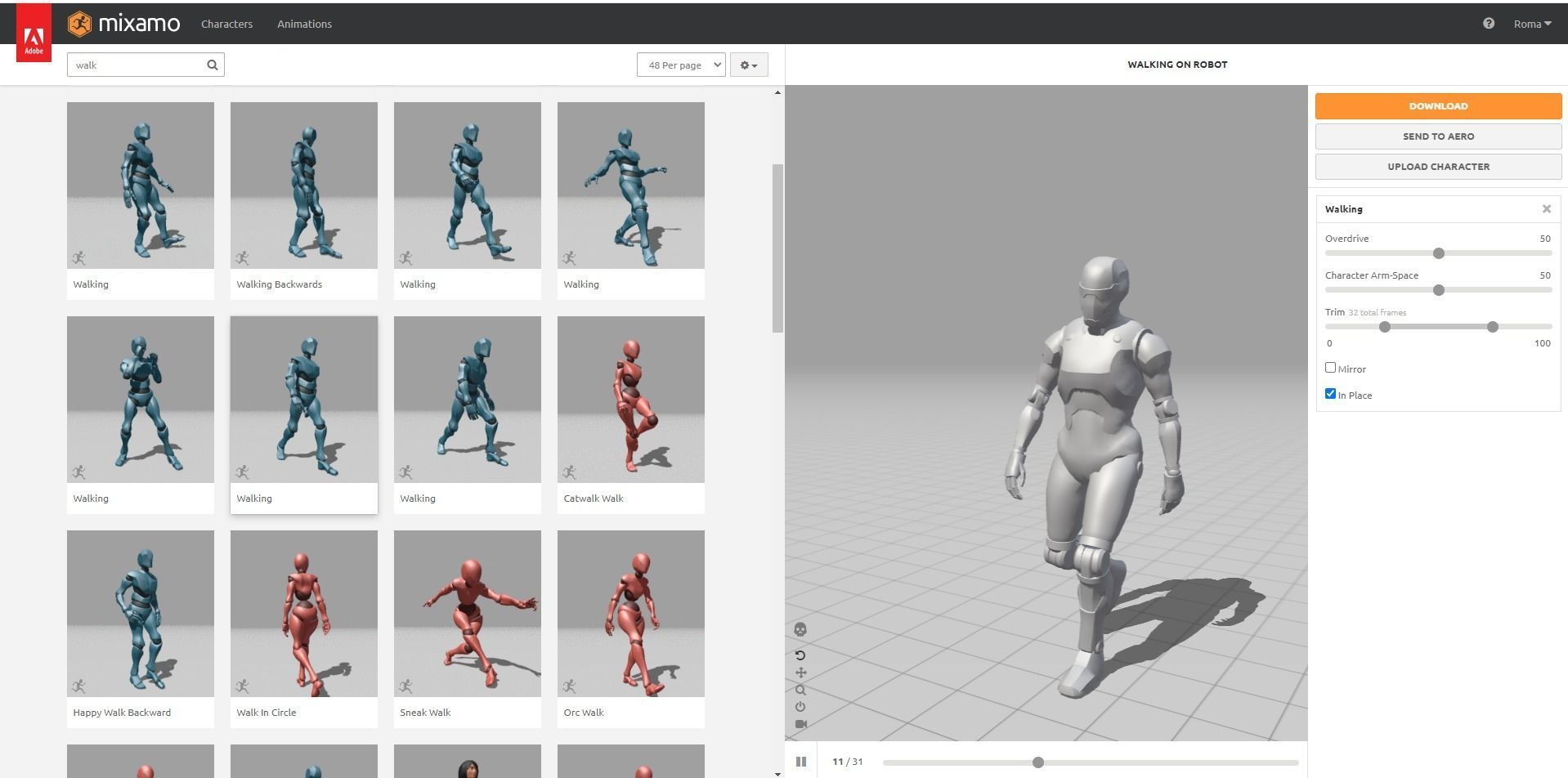Image resolution: width=1568 pixels, height=778 pixels.
Task: Click UPLOAD CHARACTER button
Action: (1438, 167)
